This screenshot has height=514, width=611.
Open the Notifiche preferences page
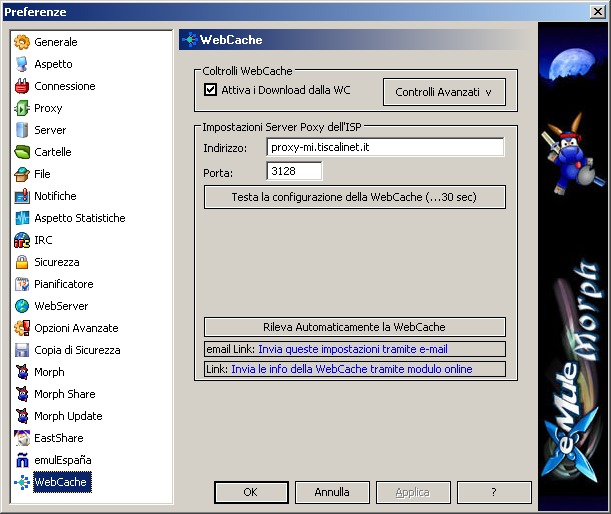55,196
